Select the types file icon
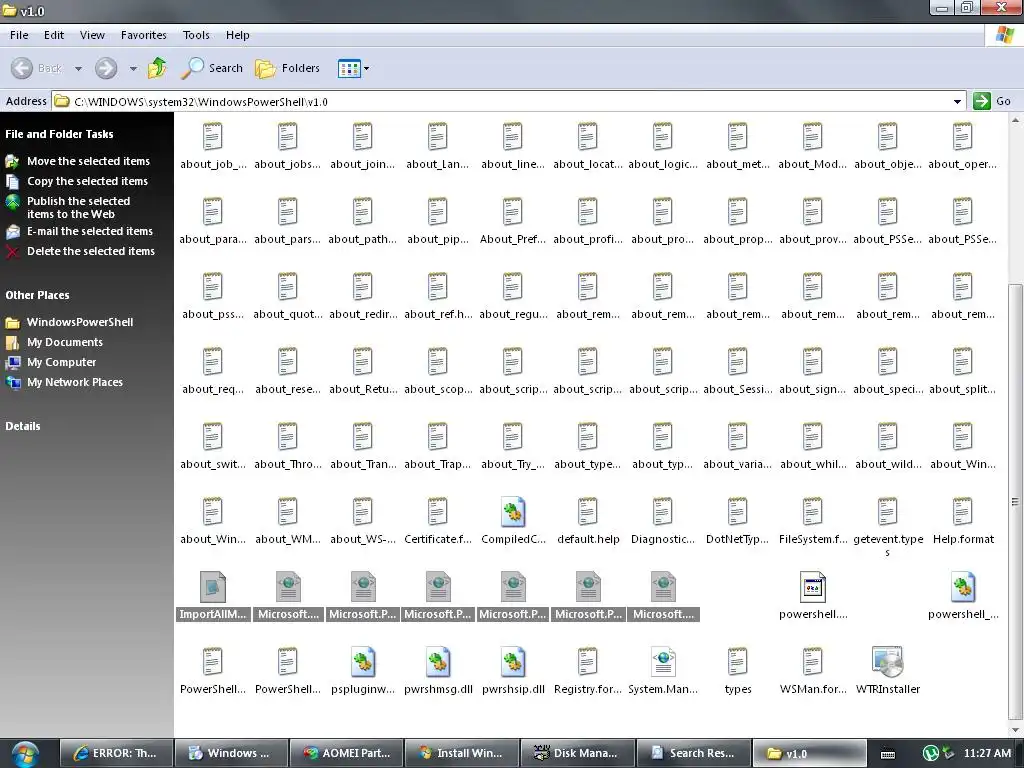The height and width of the screenshot is (768, 1024). click(738, 662)
